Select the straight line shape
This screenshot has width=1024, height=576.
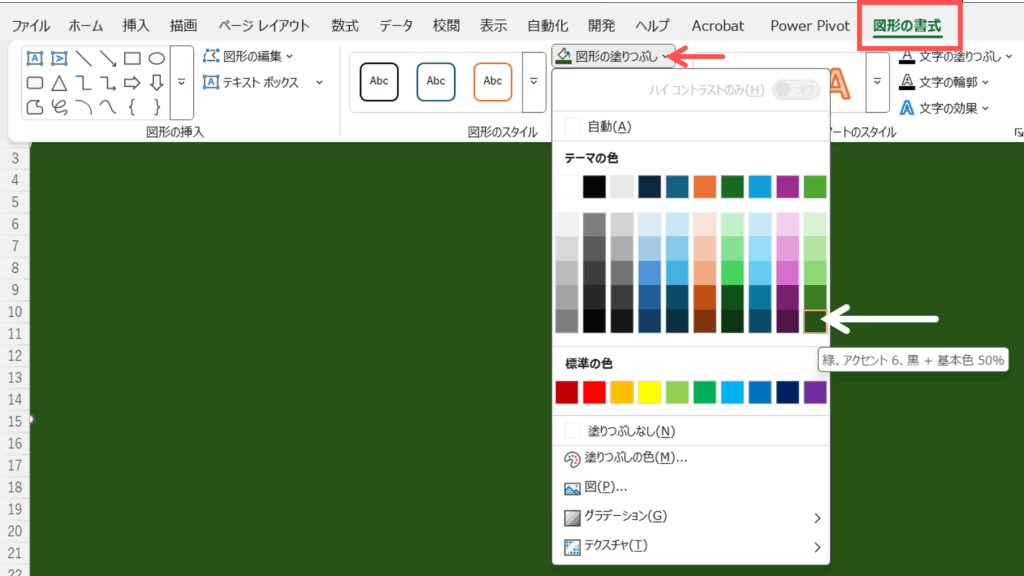pos(83,59)
